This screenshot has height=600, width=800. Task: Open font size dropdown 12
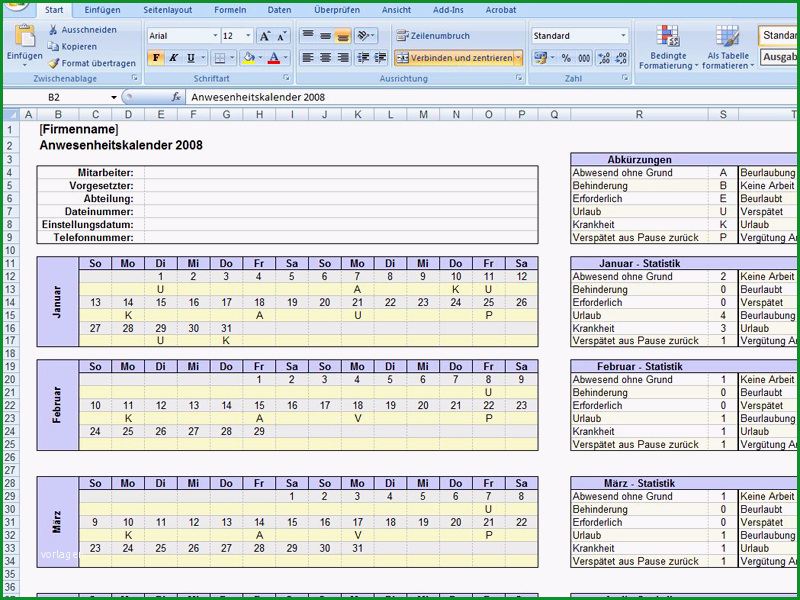(x=248, y=36)
